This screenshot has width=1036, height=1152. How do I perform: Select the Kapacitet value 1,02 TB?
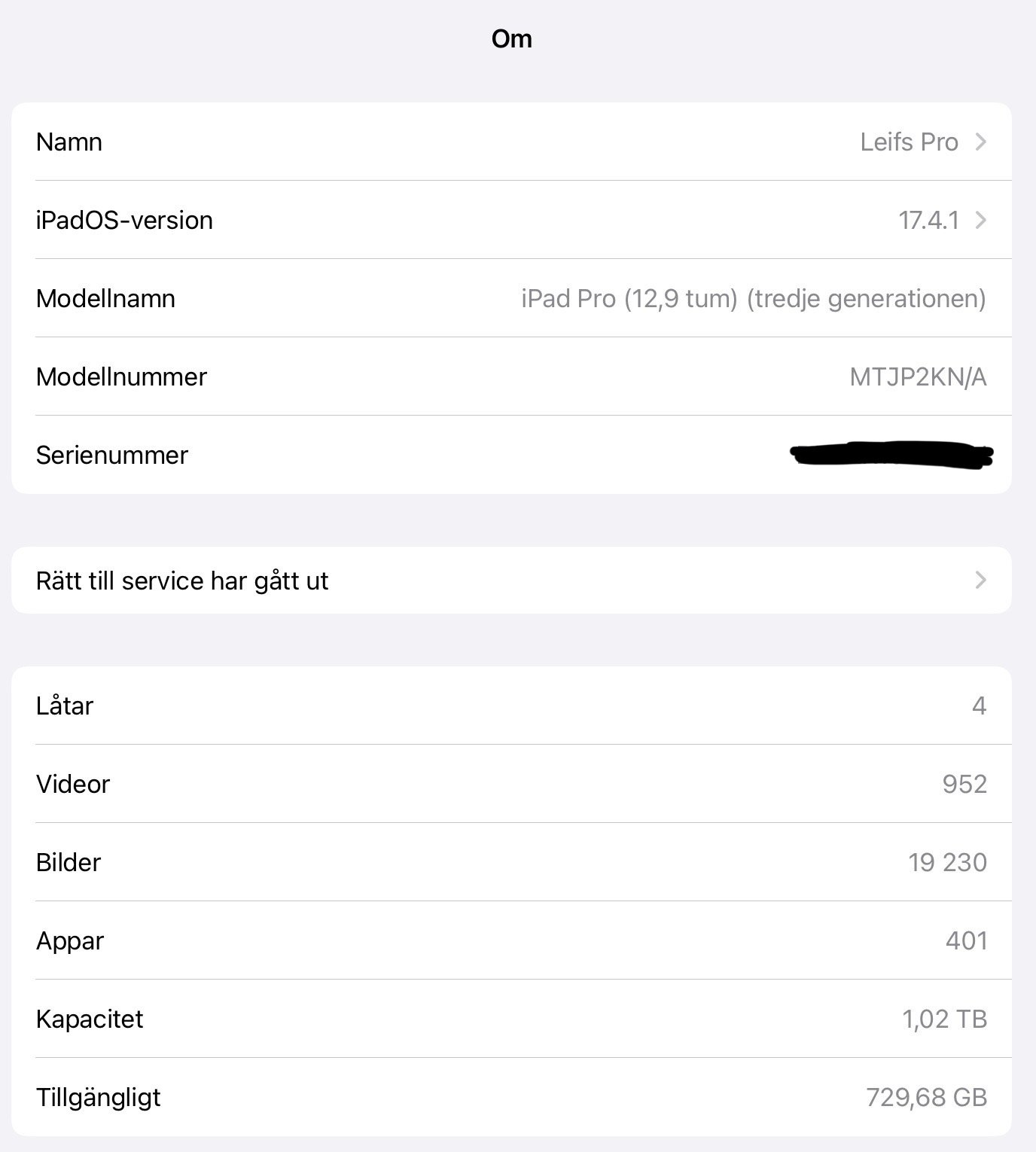click(944, 1019)
